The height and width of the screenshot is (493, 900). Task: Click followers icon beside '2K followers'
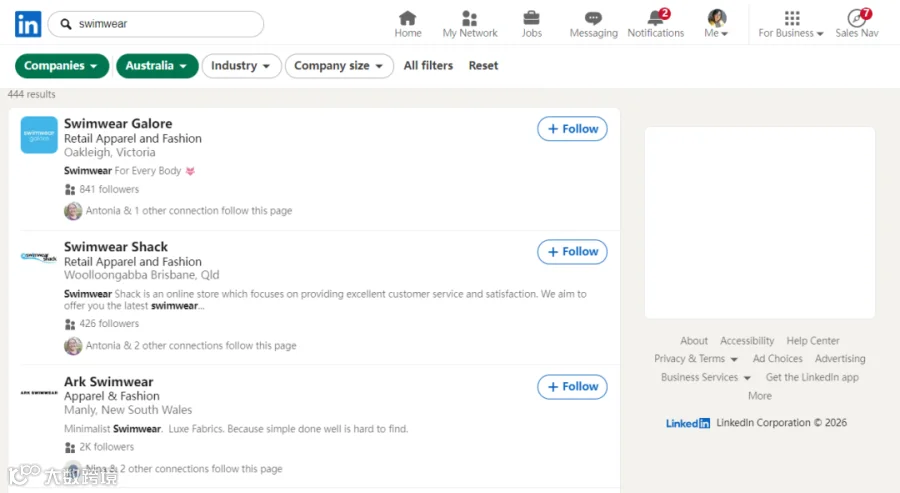(70, 448)
